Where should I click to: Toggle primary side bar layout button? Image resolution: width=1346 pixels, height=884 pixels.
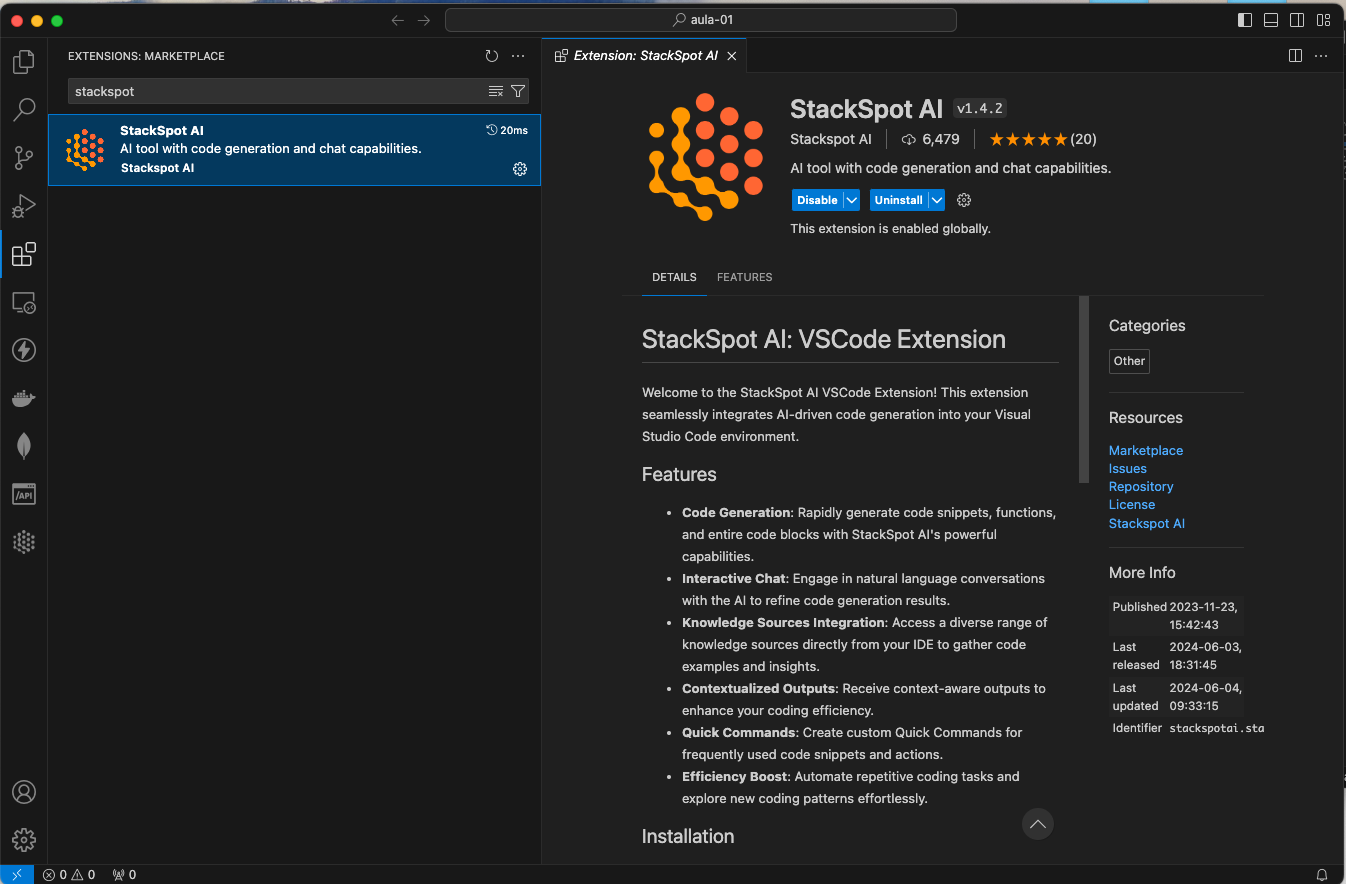(1245, 20)
